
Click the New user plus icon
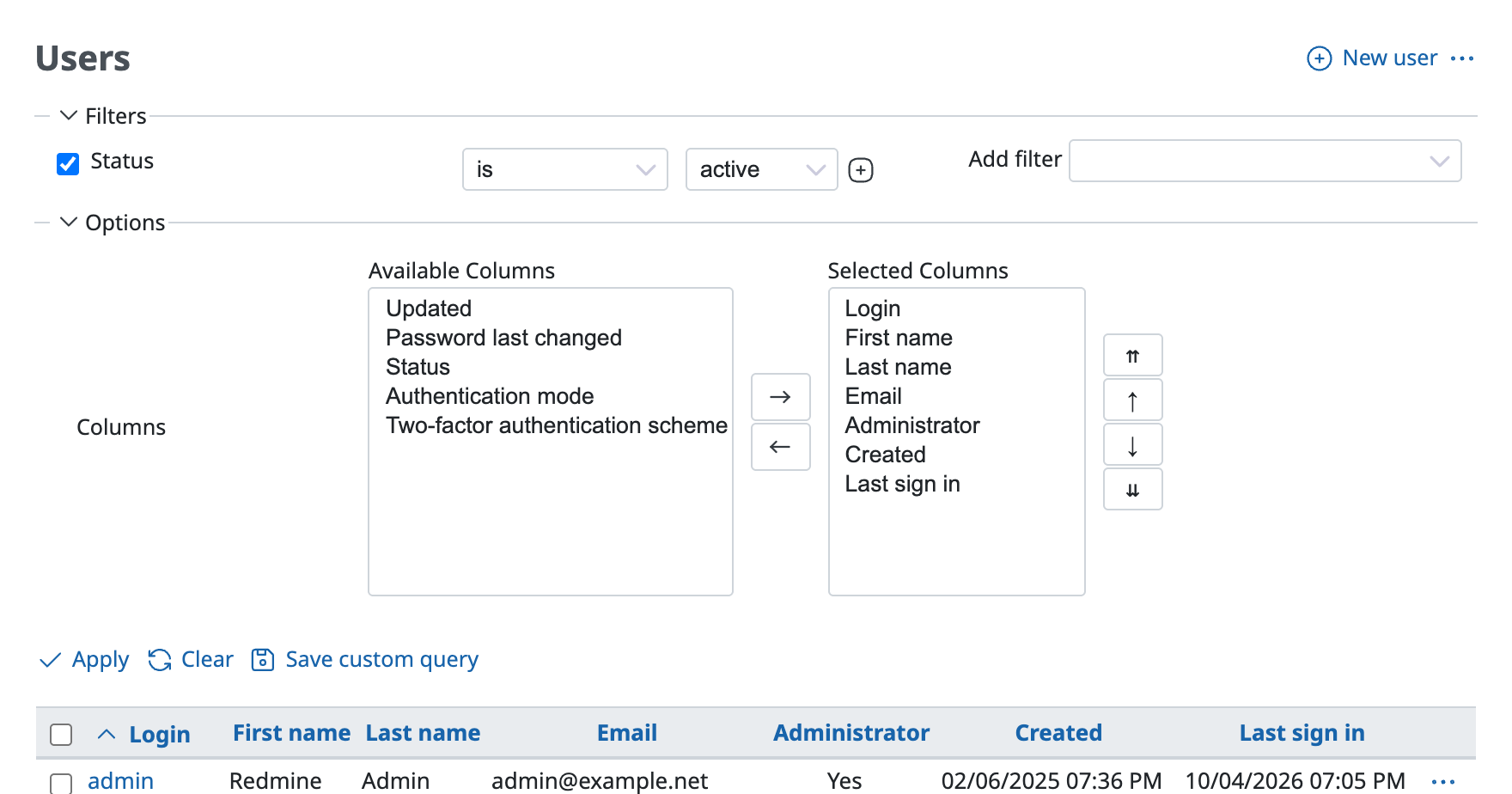(x=1319, y=58)
